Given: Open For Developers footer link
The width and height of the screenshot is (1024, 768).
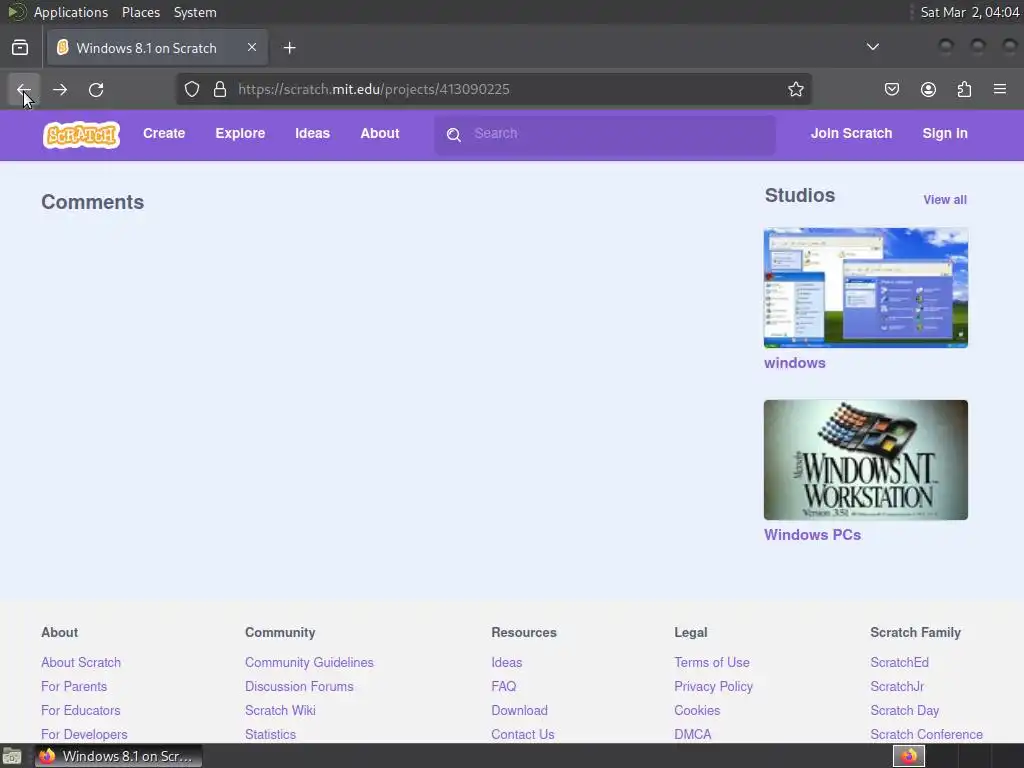Looking at the screenshot, I should click(x=84, y=735).
